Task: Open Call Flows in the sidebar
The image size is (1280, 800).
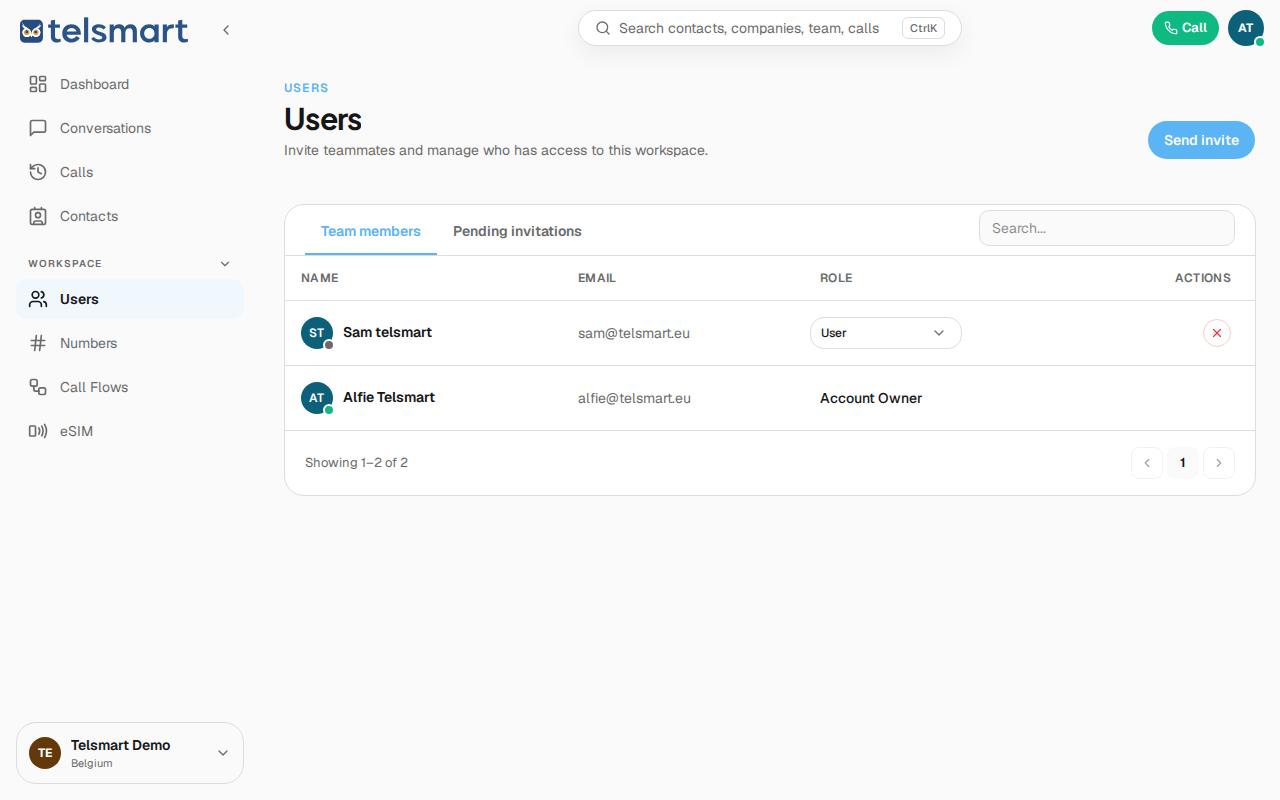Action: tap(130, 387)
